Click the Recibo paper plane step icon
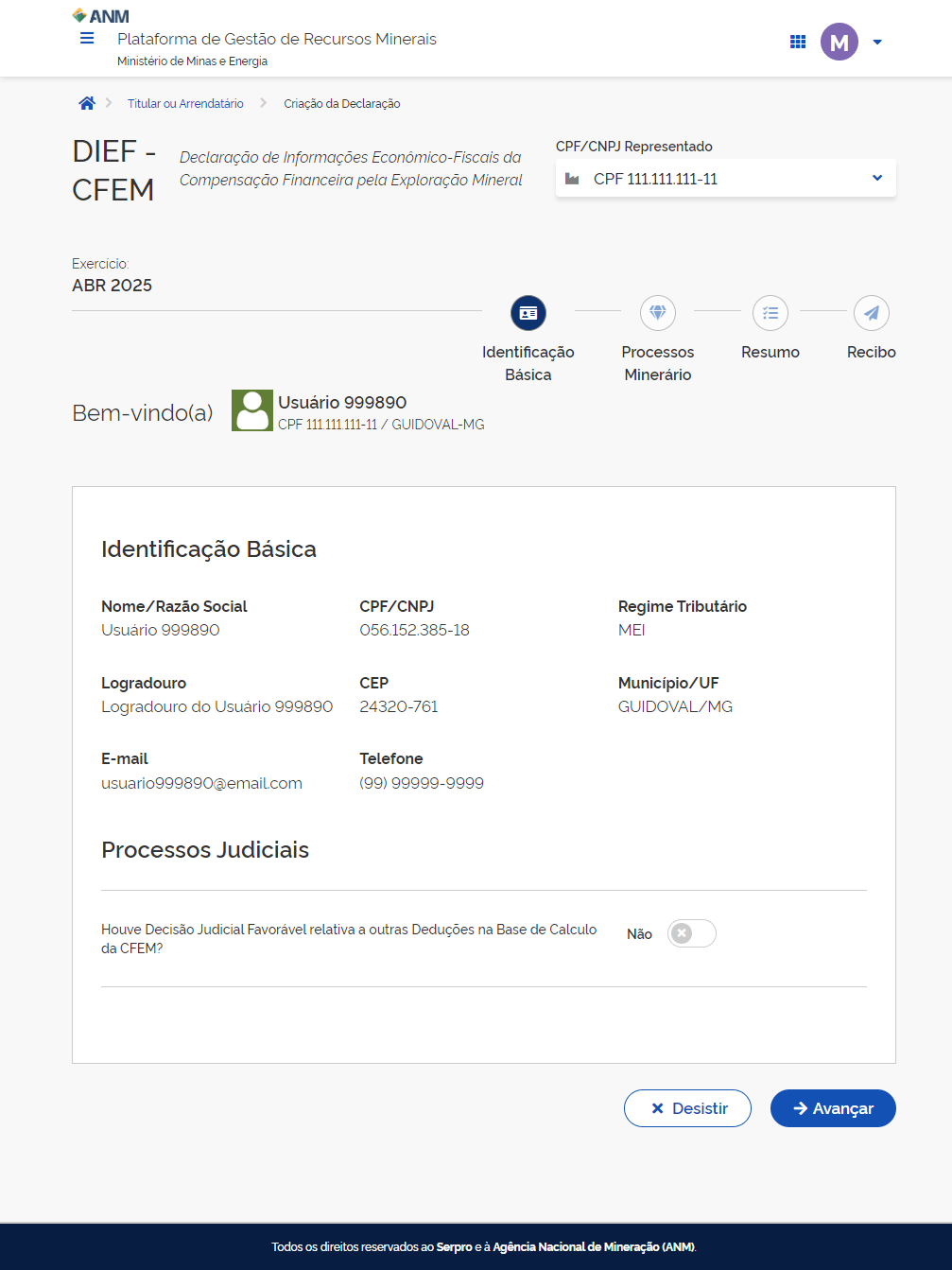952x1270 pixels. [871, 313]
